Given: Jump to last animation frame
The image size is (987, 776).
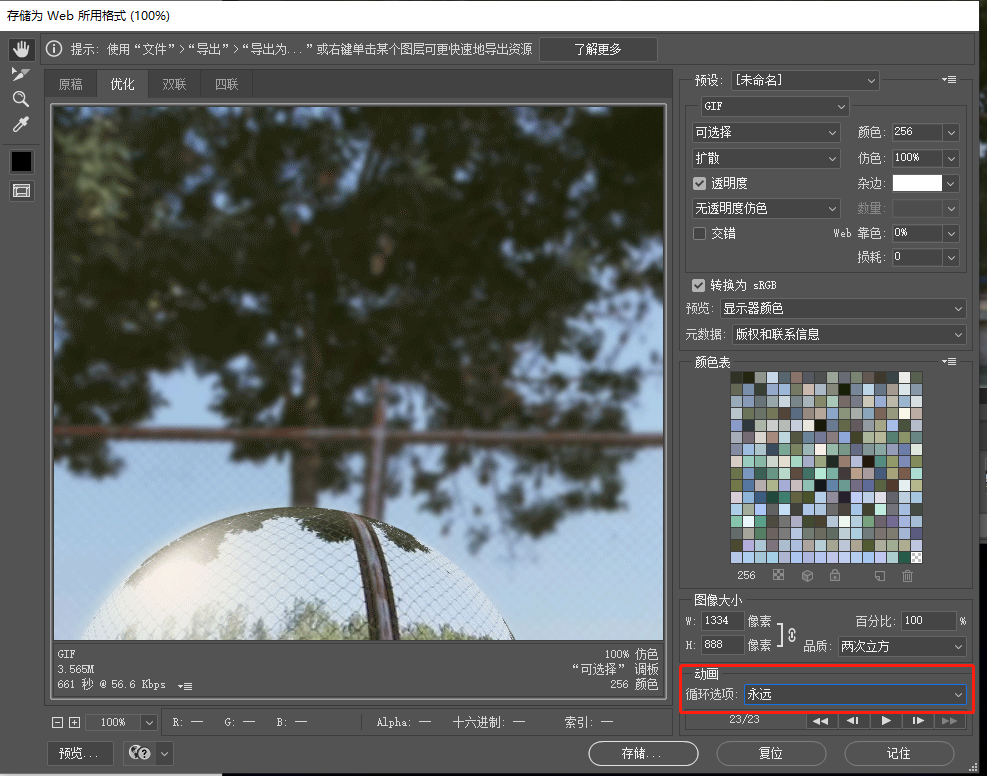Looking at the screenshot, I should (x=950, y=721).
